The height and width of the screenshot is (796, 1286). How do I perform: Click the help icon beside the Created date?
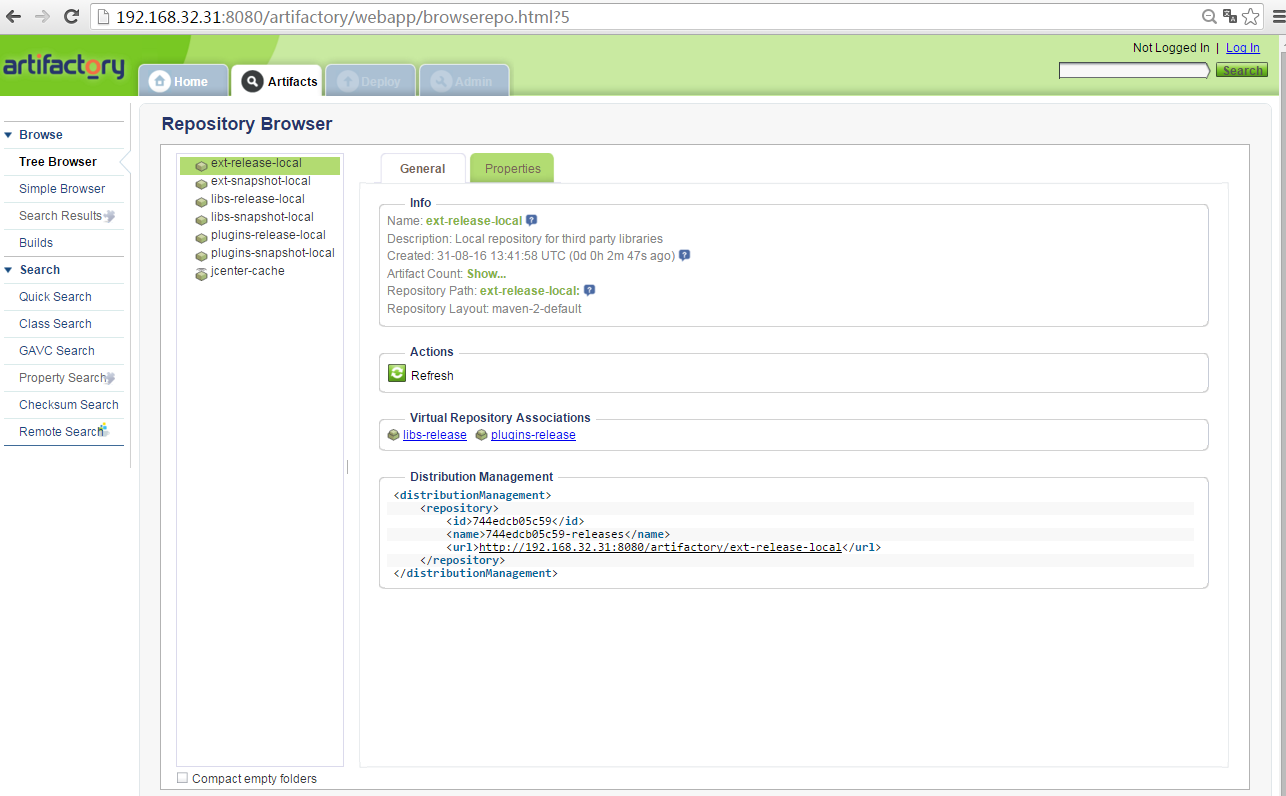[684, 255]
